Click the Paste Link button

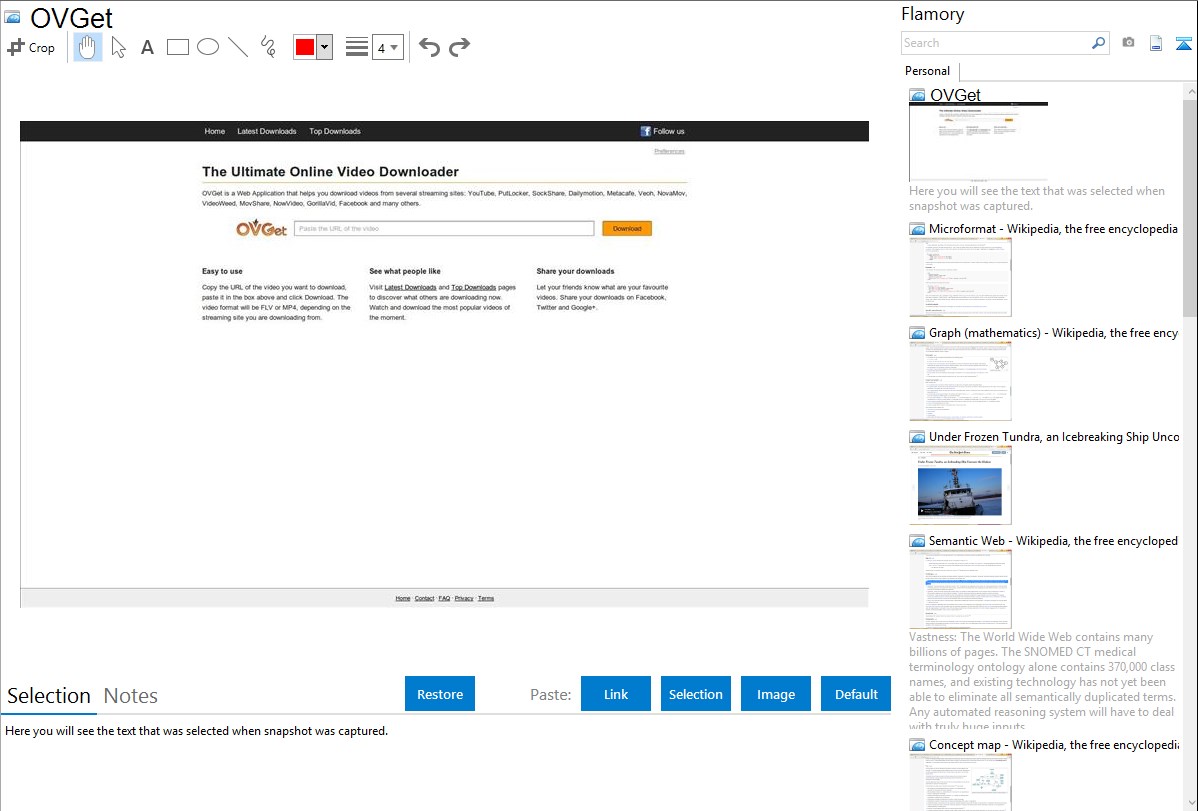coord(616,694)
